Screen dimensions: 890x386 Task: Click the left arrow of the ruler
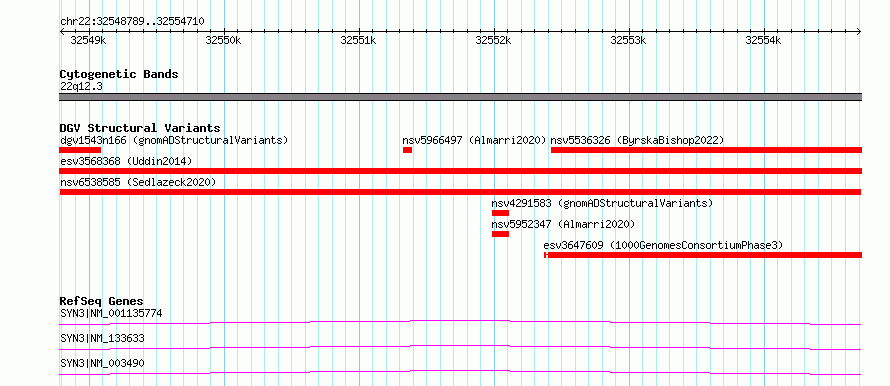[x=62, y=32]
